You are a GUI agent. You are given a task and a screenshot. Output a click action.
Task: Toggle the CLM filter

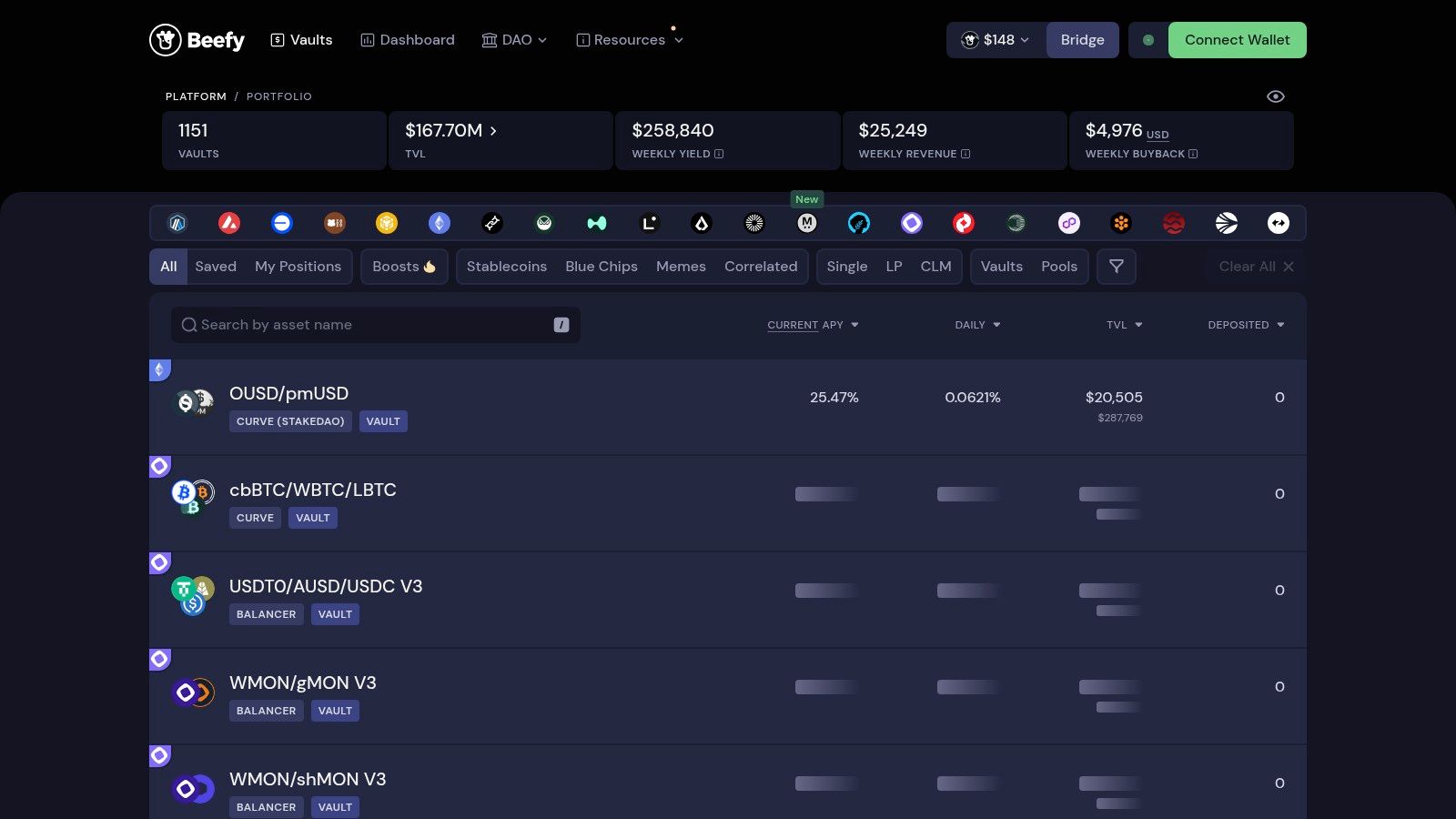935,267
